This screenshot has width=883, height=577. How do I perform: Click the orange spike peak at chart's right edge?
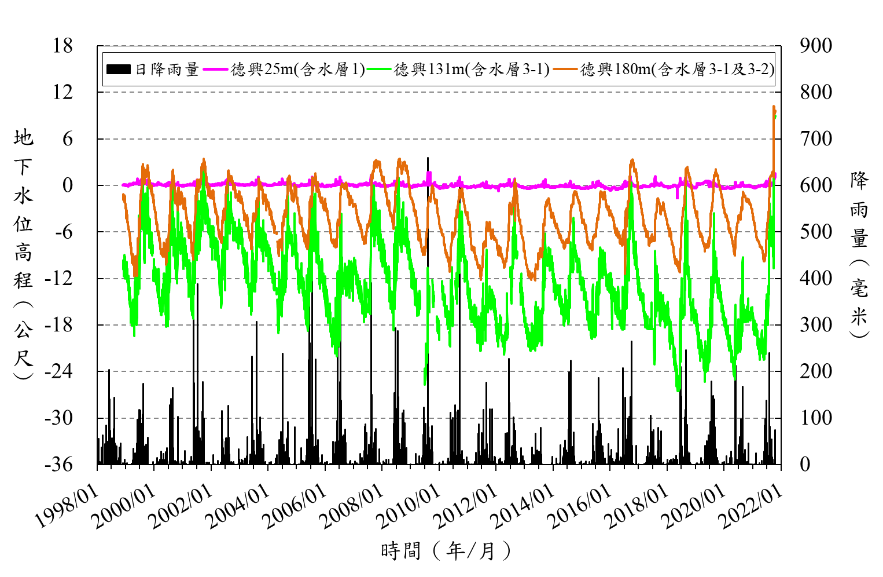774,108
